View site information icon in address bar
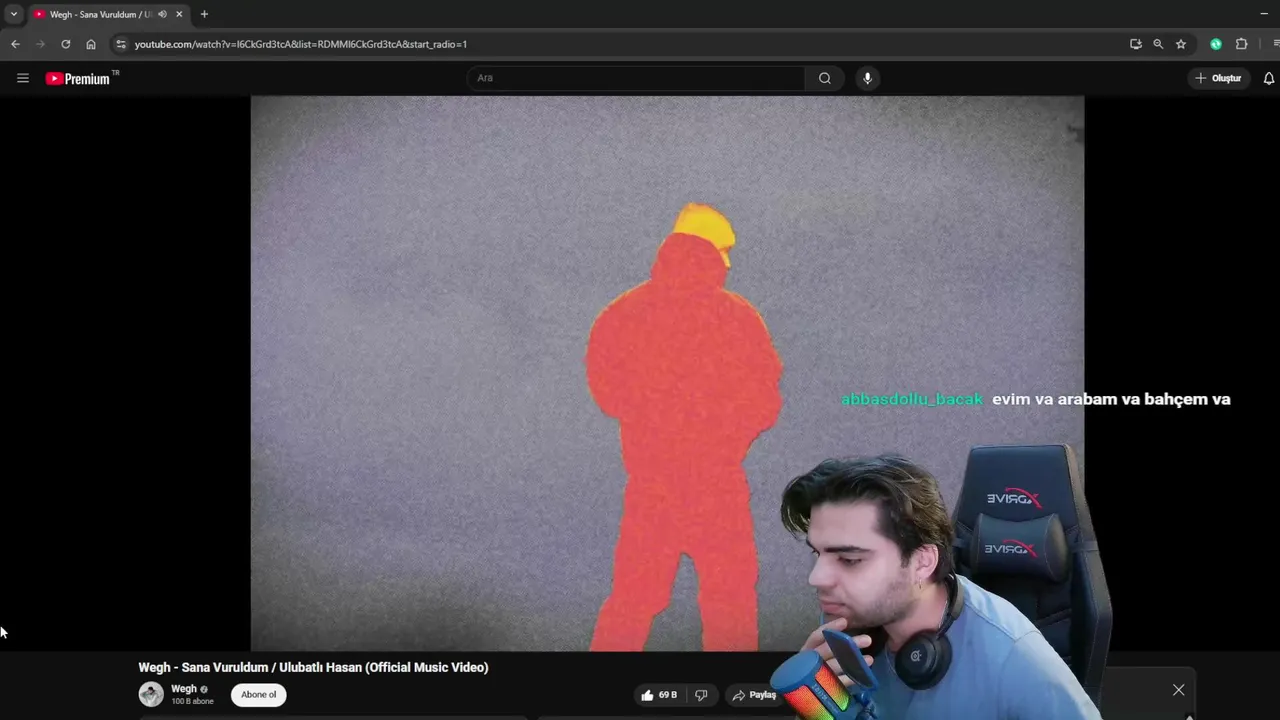Viewport: 1280px width, 720px height. pos(121,44)
